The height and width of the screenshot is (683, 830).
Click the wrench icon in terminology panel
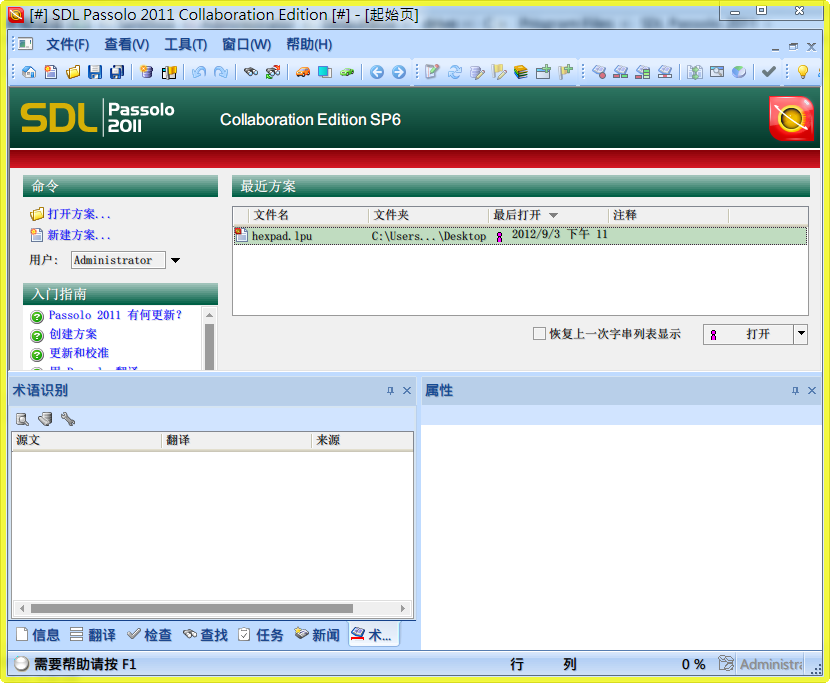click(x=68, y=419)
